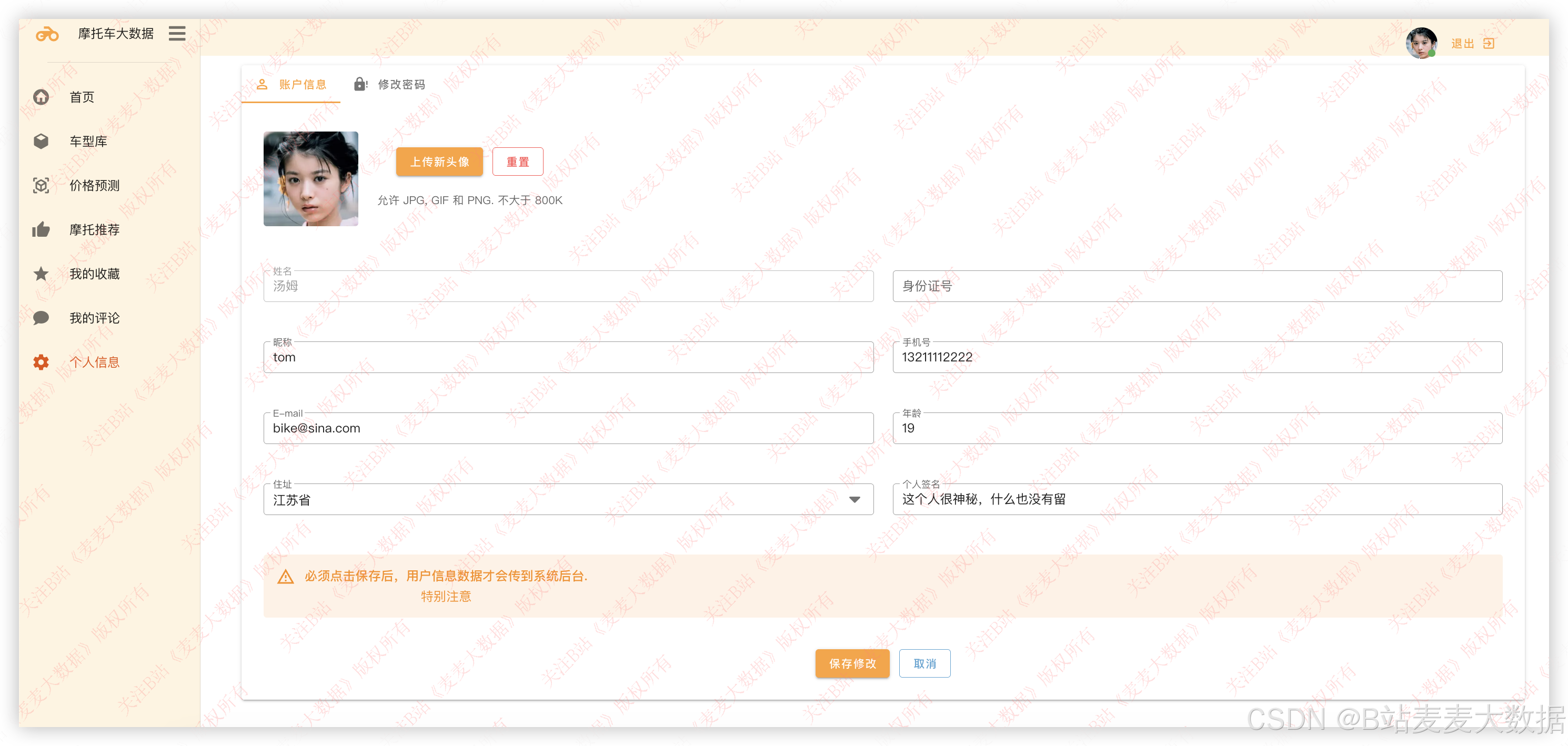
Task: Click the 保存修改 button
Action: [x=852, y=663]
